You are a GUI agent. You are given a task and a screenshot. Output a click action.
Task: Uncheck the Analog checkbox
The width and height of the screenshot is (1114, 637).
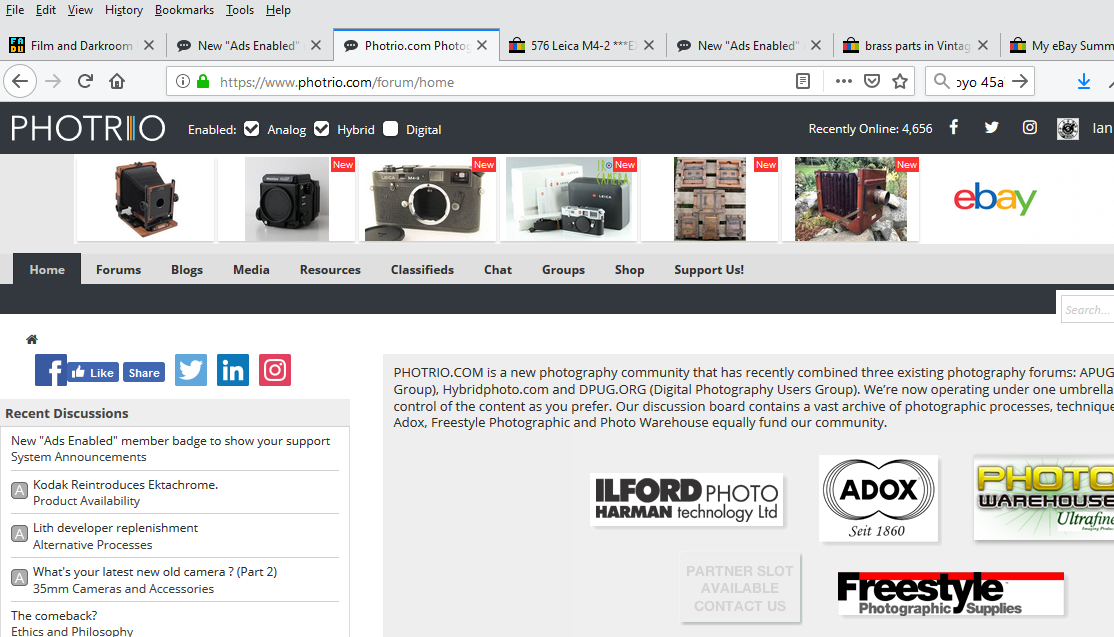click(x=252, y=129)
